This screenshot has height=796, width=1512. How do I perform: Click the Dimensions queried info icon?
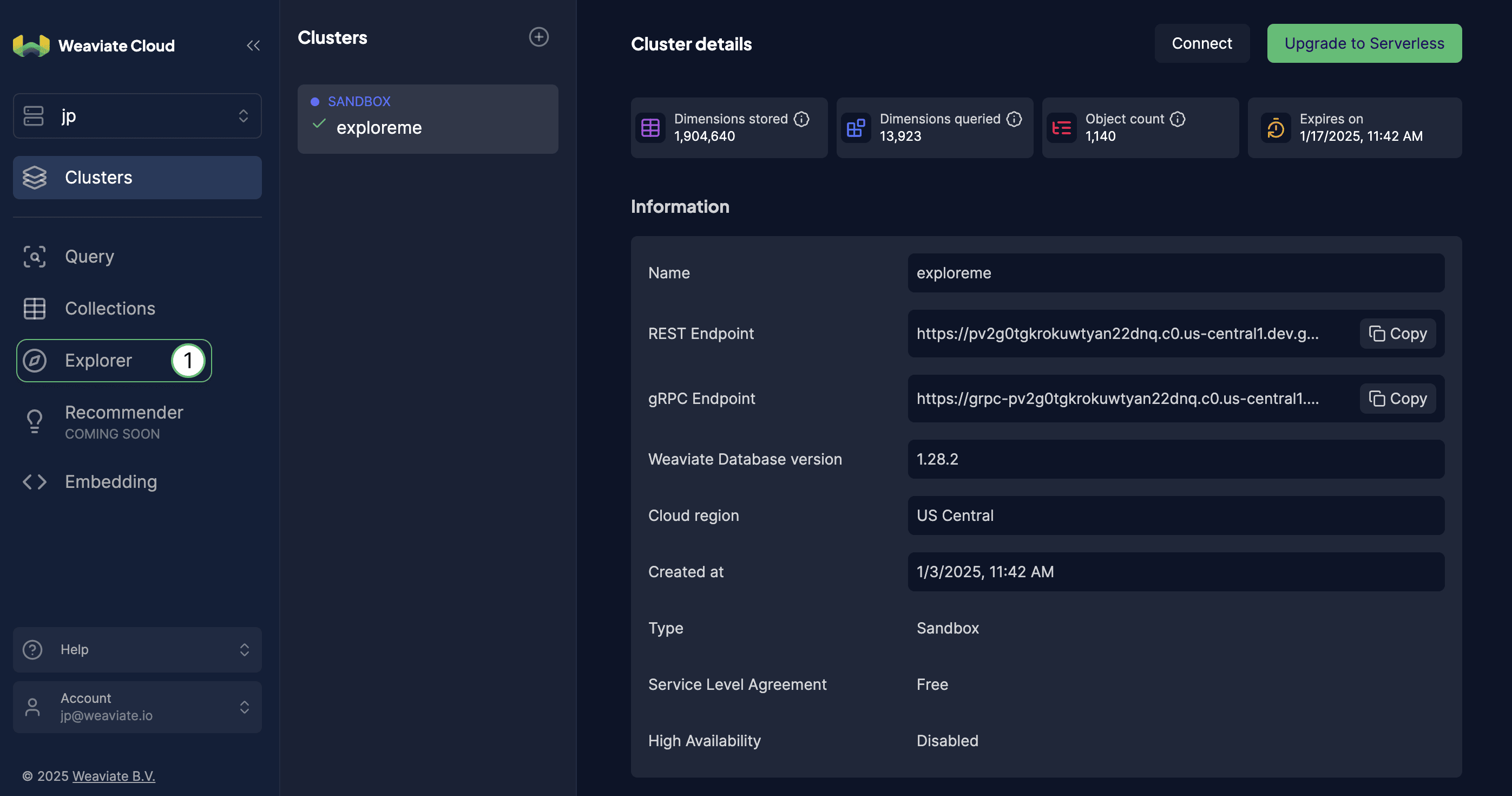click(1014, 119)
